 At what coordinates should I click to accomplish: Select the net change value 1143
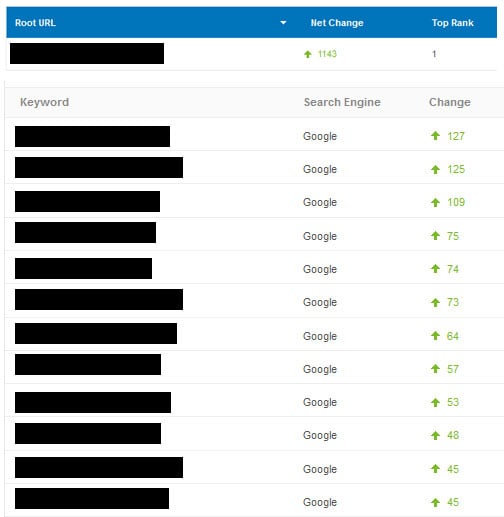(x=327, y=54)
